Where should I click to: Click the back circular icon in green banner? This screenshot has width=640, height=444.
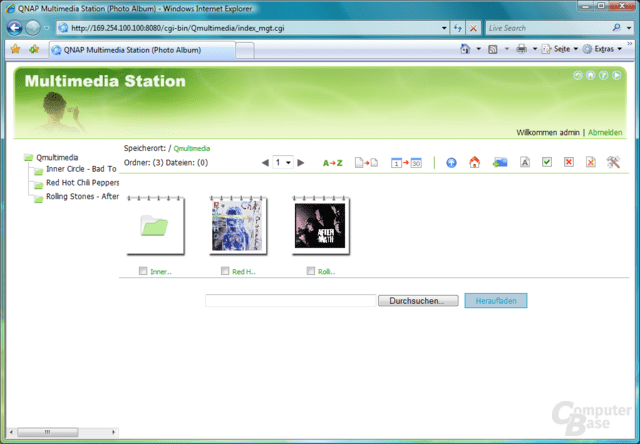coord(578,75)
